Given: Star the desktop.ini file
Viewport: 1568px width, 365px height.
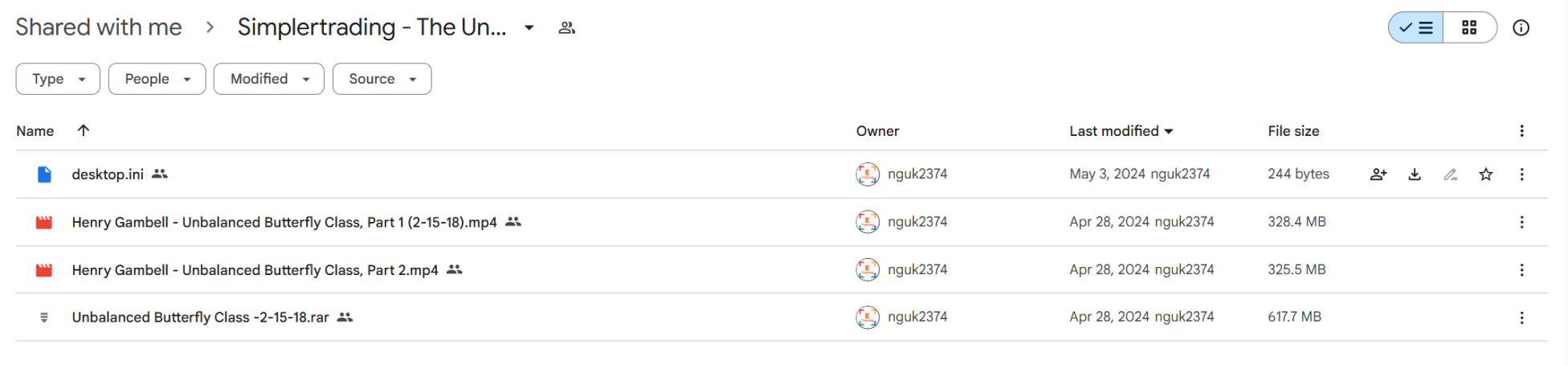Looking at the screenshot, I should (1486, 174).
